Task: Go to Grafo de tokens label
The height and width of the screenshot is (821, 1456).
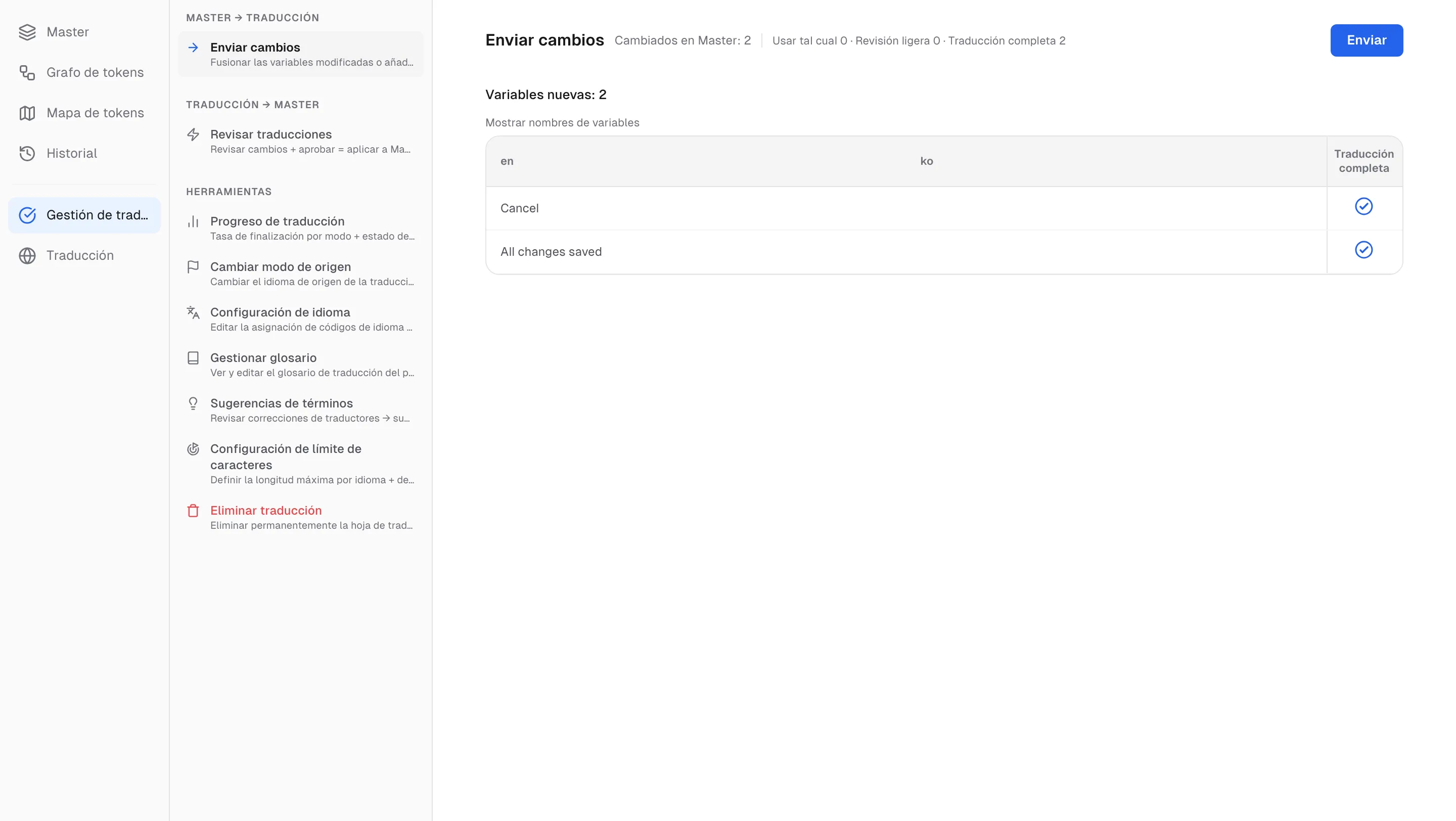Action: click(x=95, y=73)
